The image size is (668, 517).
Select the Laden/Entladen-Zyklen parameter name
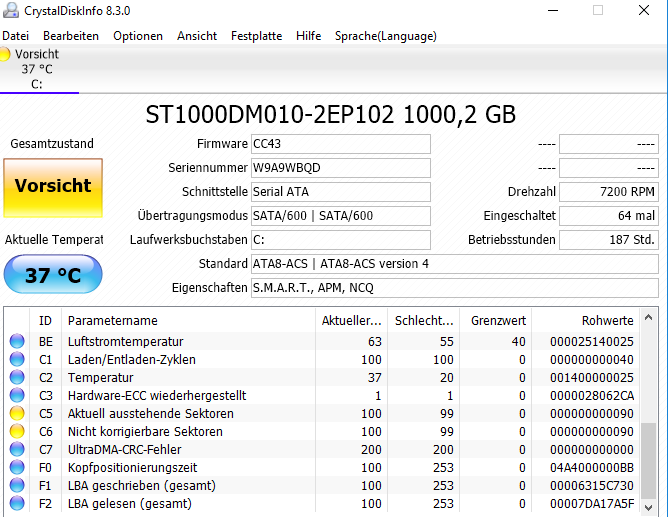click(x=132, y=359)
